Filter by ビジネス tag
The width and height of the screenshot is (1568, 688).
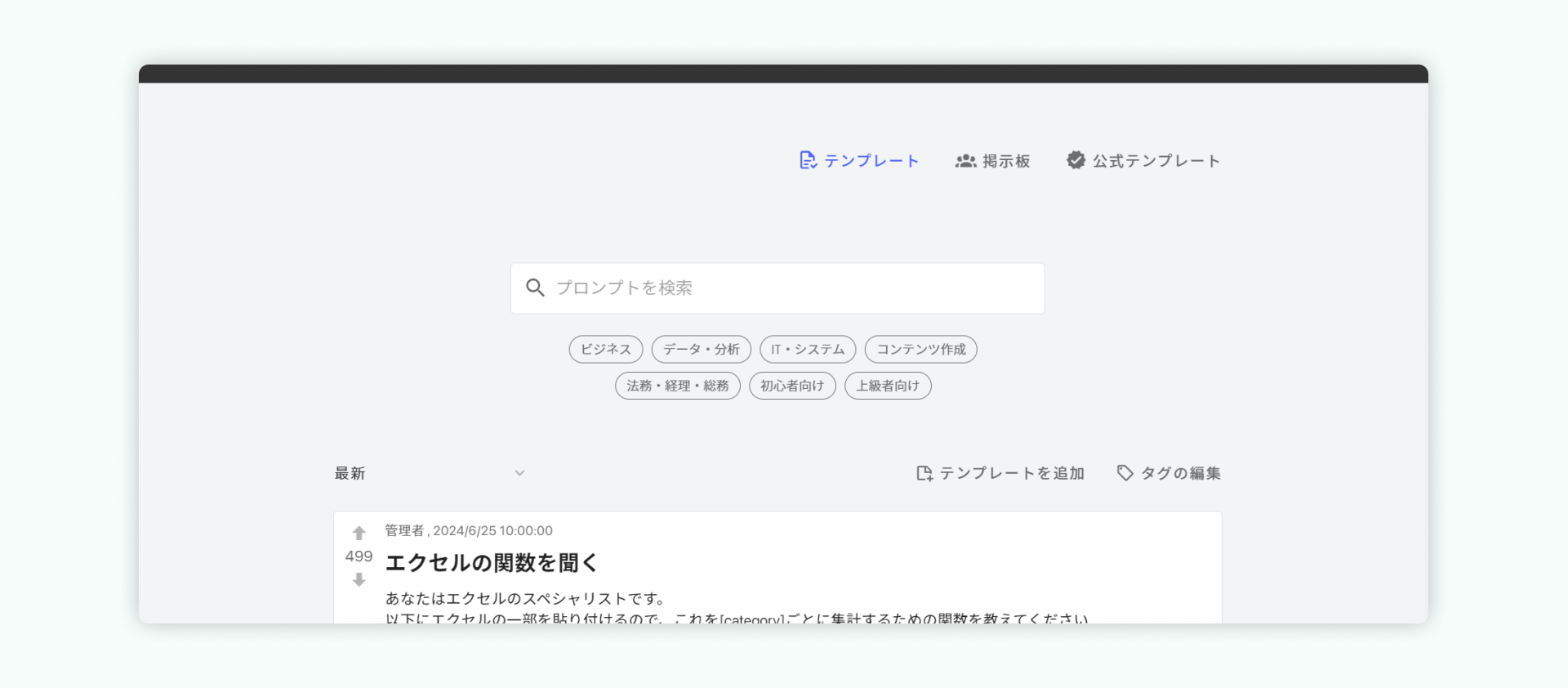tap(606, 350)
